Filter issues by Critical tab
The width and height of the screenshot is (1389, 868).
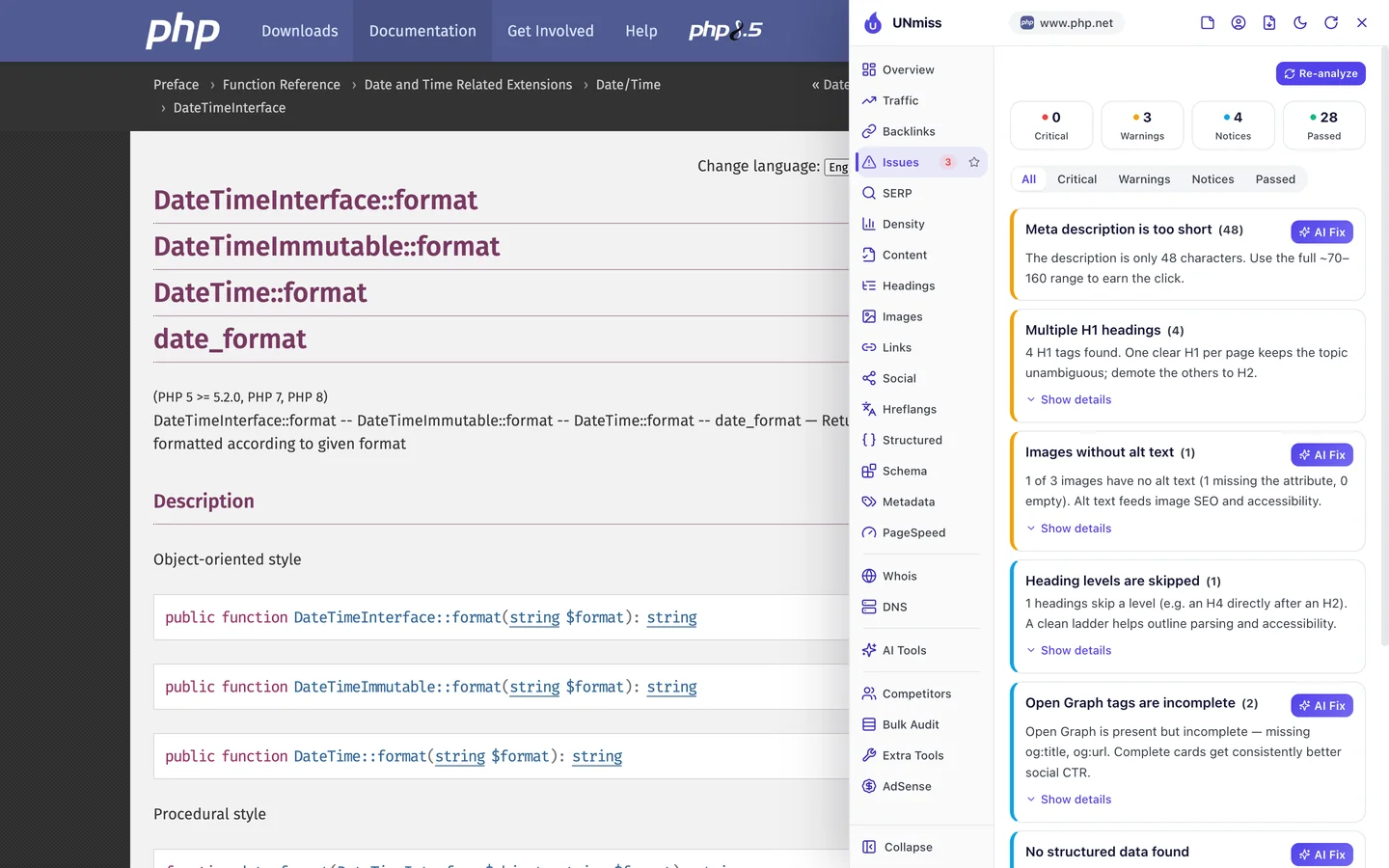pyautogui.click(x=1076, y=179)
